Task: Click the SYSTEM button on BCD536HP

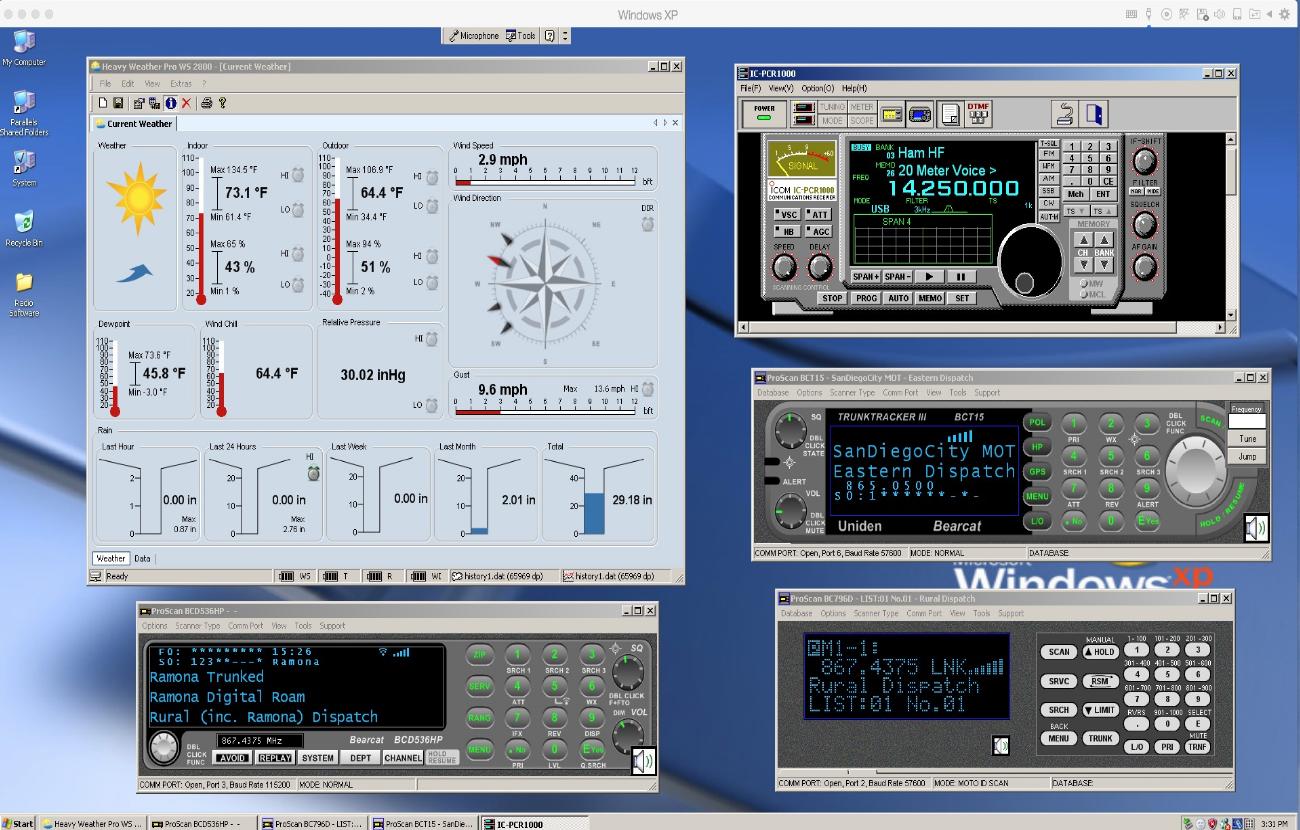Action: click(x=319, y=758)
